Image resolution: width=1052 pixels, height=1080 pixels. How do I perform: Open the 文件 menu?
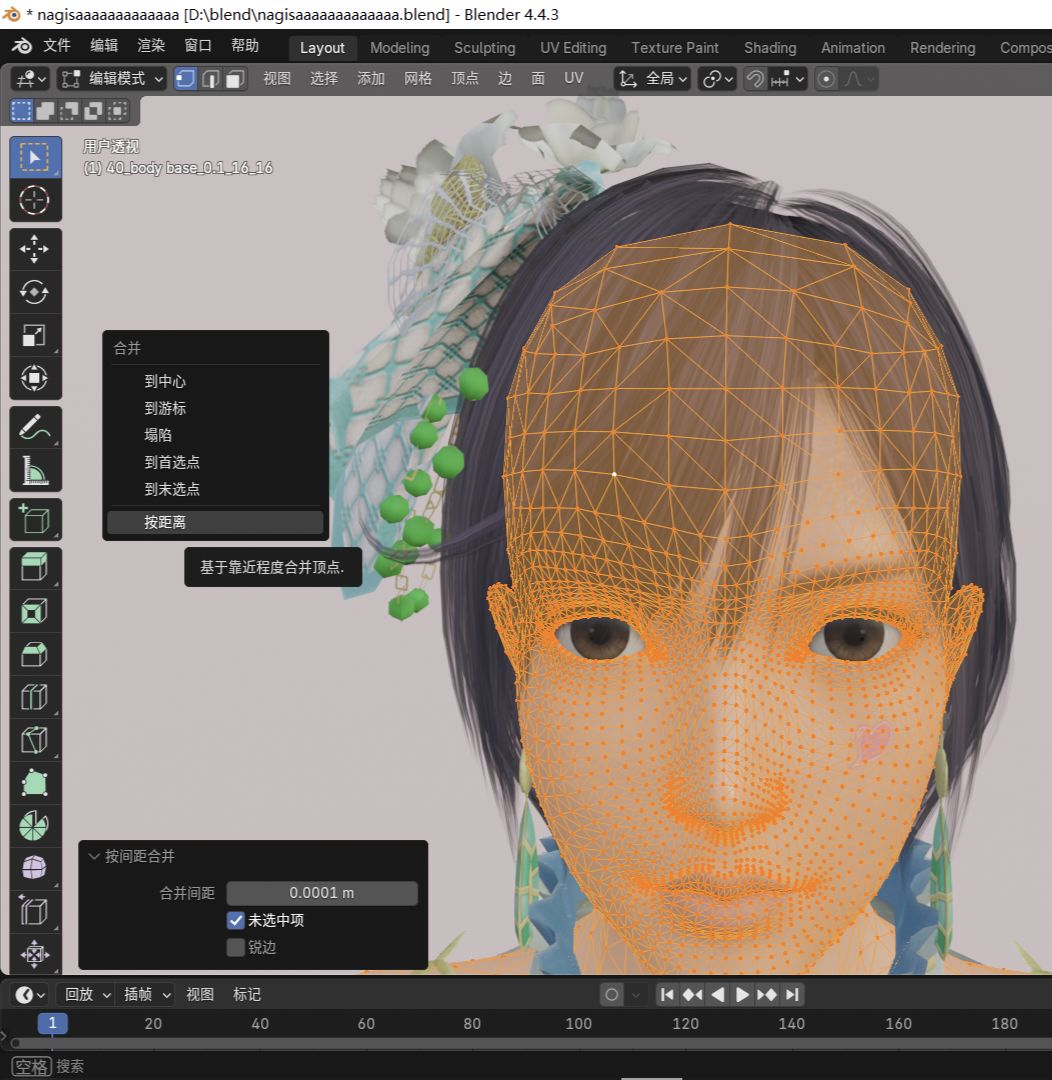click(57, 46)
